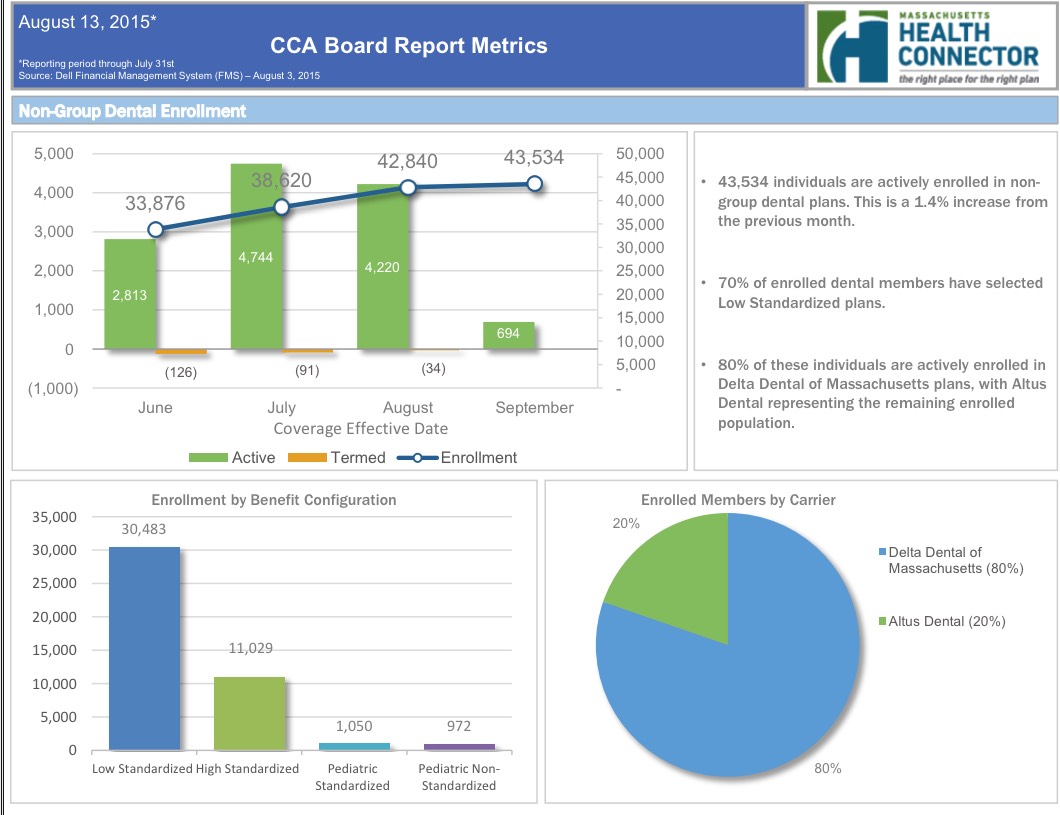The height and width of the screenshot is (815, 1060).
Task: Click the June termed bar above (126)
Action: [181, 352]
